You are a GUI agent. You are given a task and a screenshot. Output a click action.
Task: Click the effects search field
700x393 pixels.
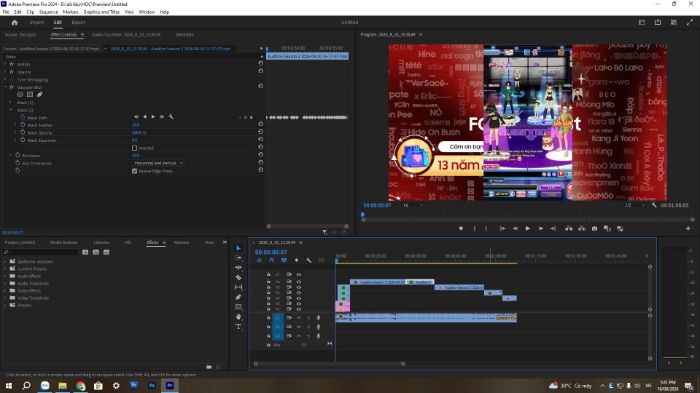41,252
